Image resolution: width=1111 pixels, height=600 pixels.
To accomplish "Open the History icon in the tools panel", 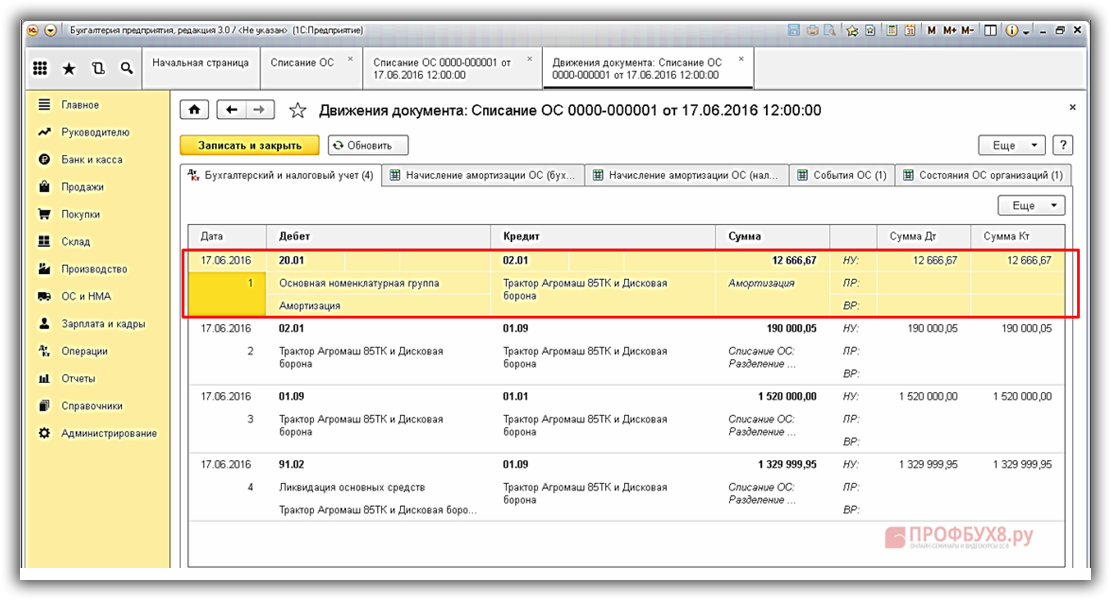I will (x=98, y=68).
